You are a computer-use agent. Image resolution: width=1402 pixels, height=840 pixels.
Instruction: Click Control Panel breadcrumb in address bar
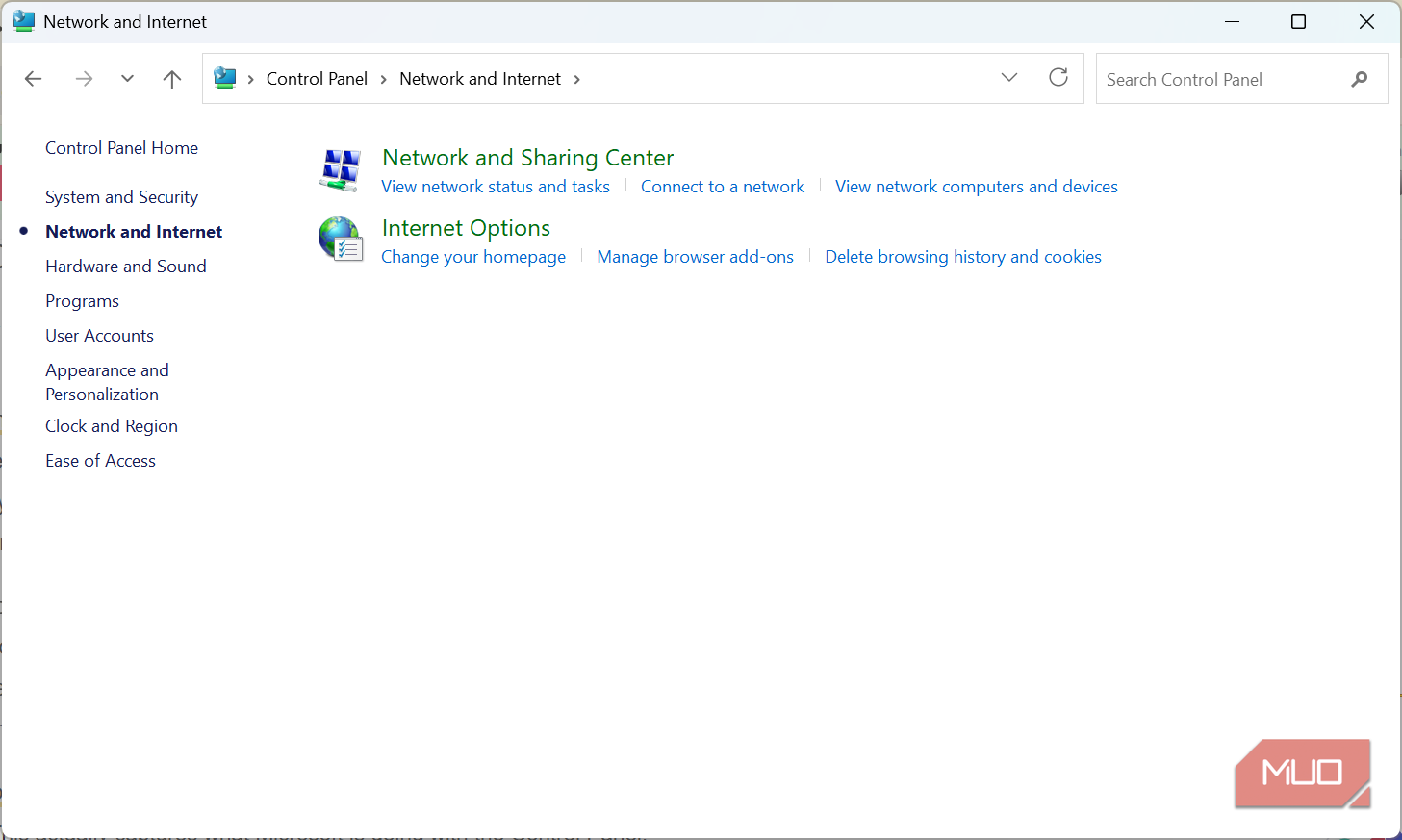coord(317,79)
